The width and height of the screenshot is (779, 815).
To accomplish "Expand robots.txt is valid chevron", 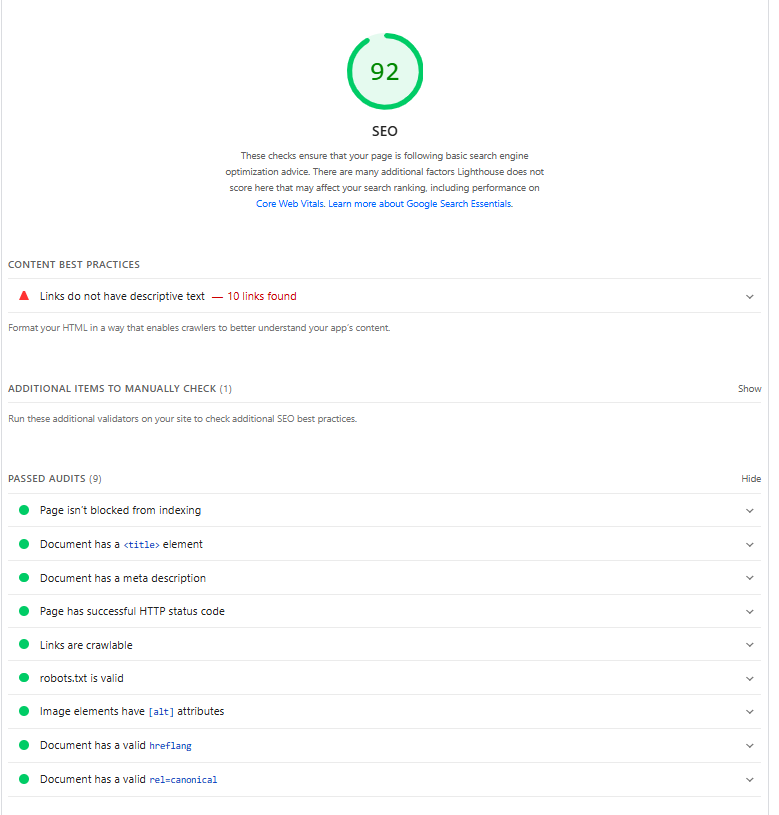I will pyautogui.click(x=749, y=679).
